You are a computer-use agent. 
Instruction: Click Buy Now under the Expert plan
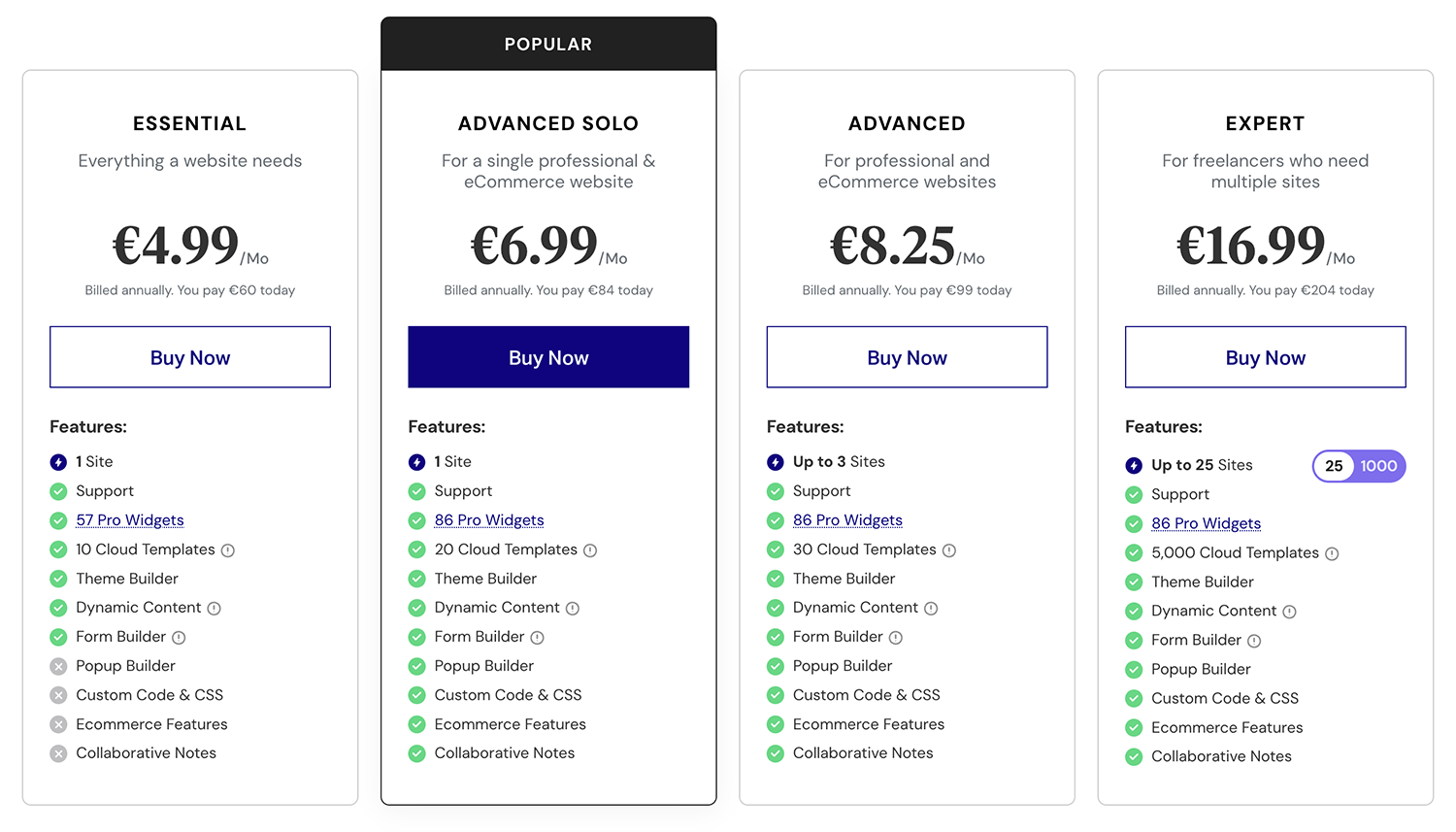[1265, 357]
